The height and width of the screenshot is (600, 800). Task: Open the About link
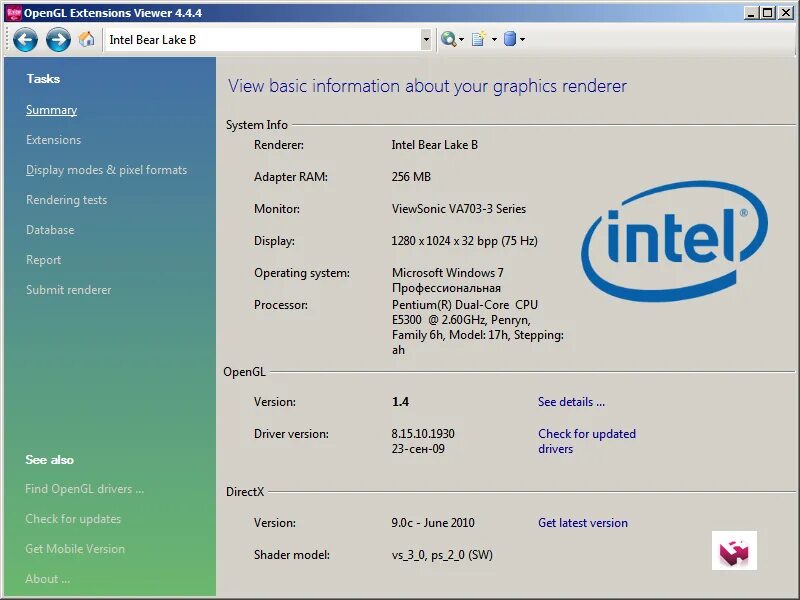click(x=47, y=579)
